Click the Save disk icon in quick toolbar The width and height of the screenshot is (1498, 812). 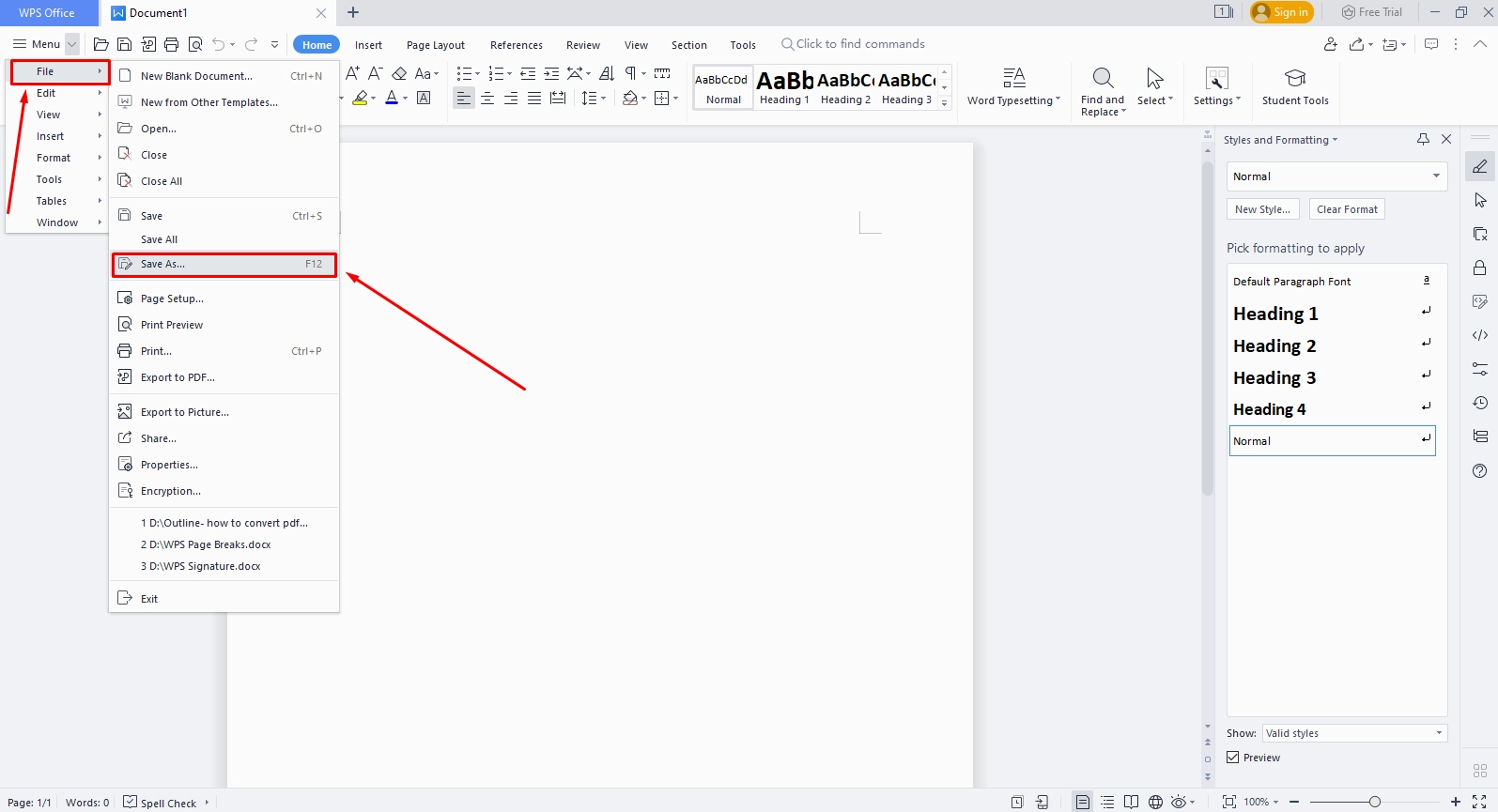[124, 44]
